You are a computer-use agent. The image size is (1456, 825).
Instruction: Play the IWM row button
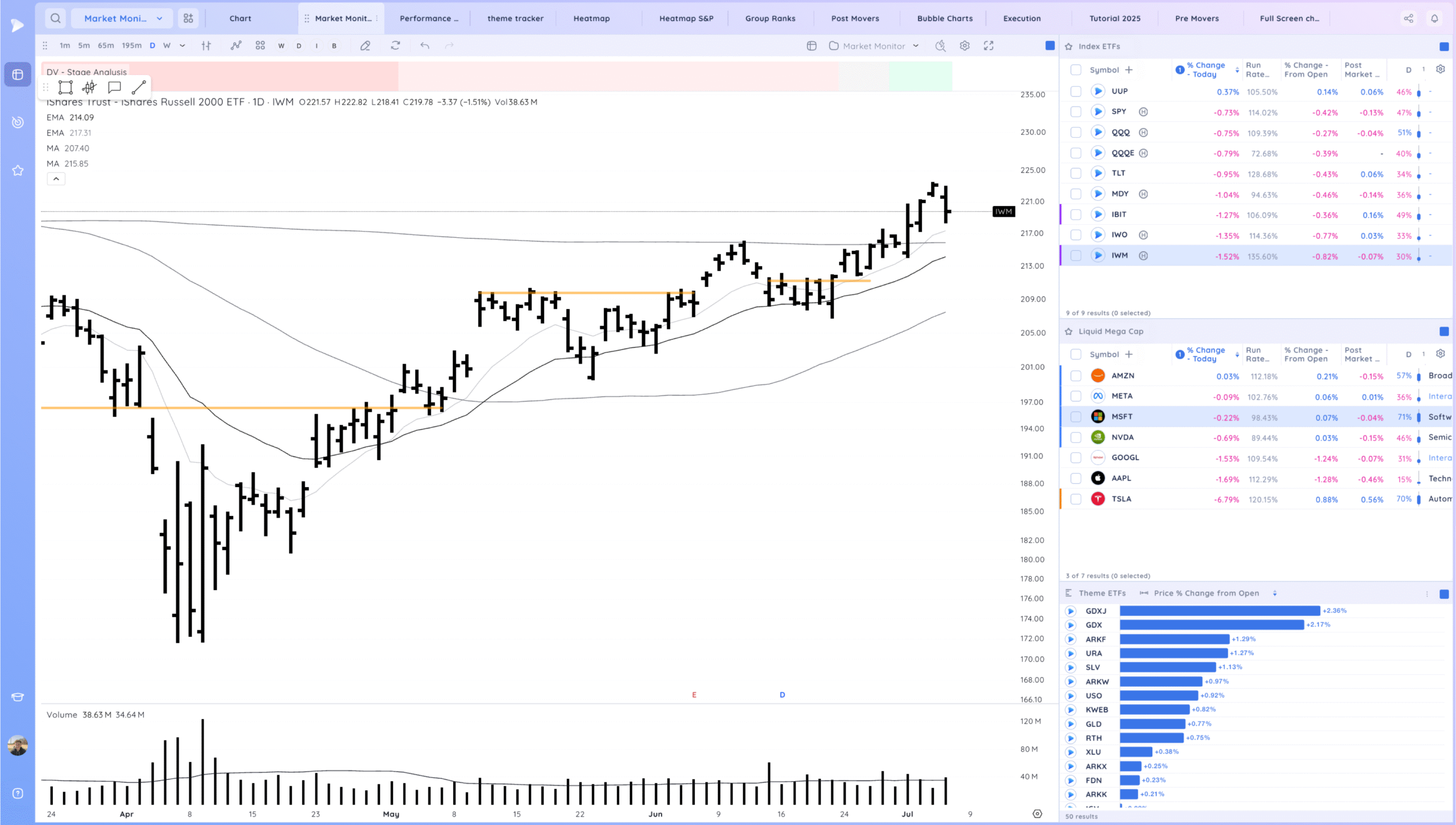[1098, 255]
